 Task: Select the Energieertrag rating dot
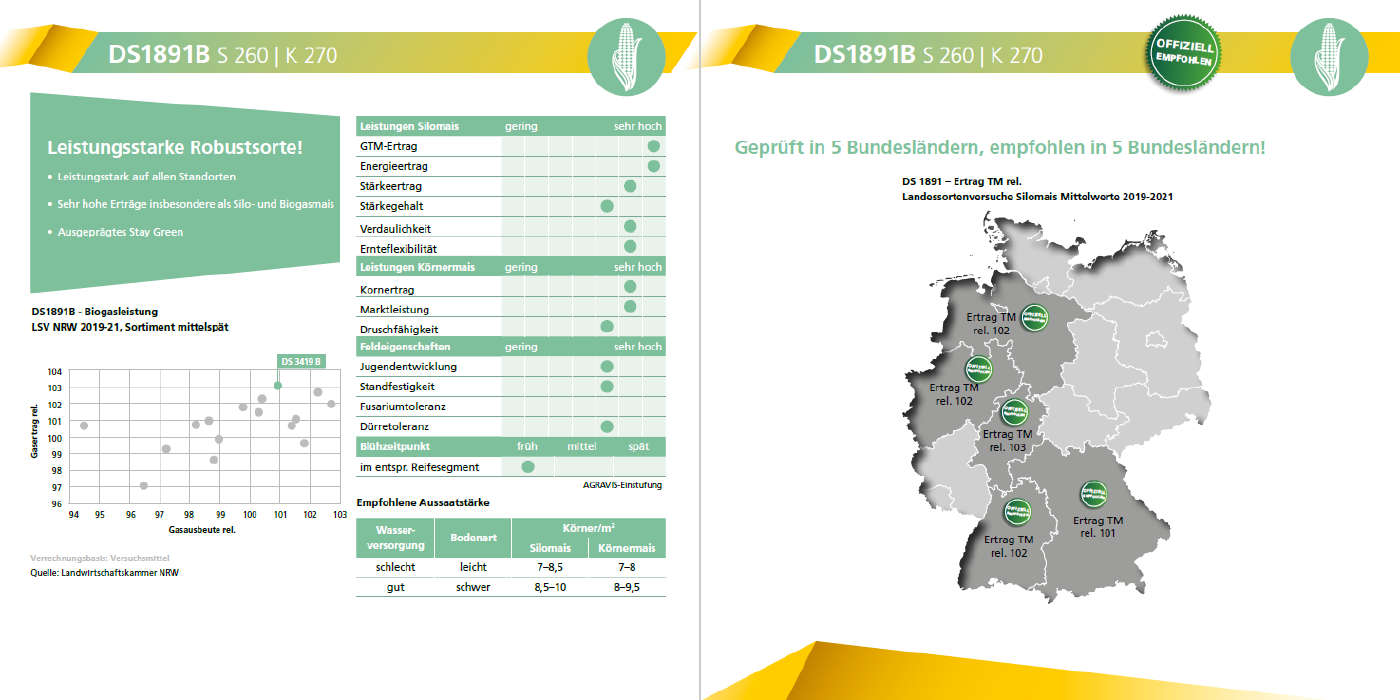point(654,166)
